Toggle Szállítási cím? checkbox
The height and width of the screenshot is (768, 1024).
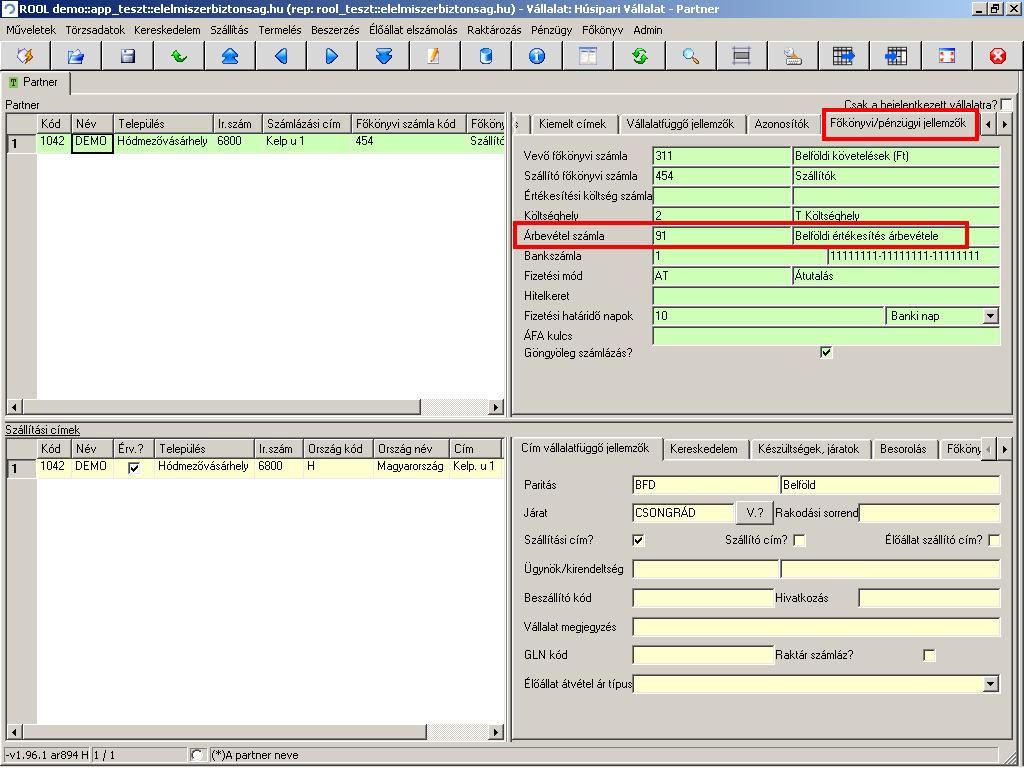point(638,540)
